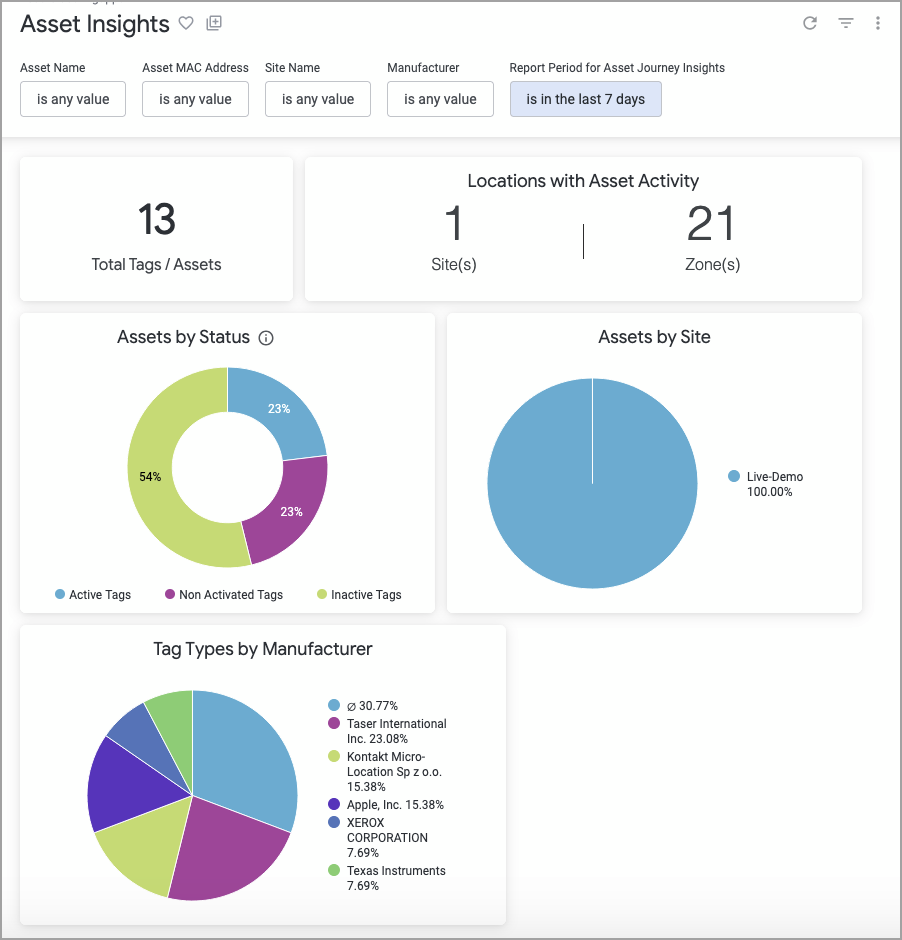The height and width of the screenshot is (940, 902).
Task: Click the Taser International Inc. legend entry
Action: click(387, 731)
